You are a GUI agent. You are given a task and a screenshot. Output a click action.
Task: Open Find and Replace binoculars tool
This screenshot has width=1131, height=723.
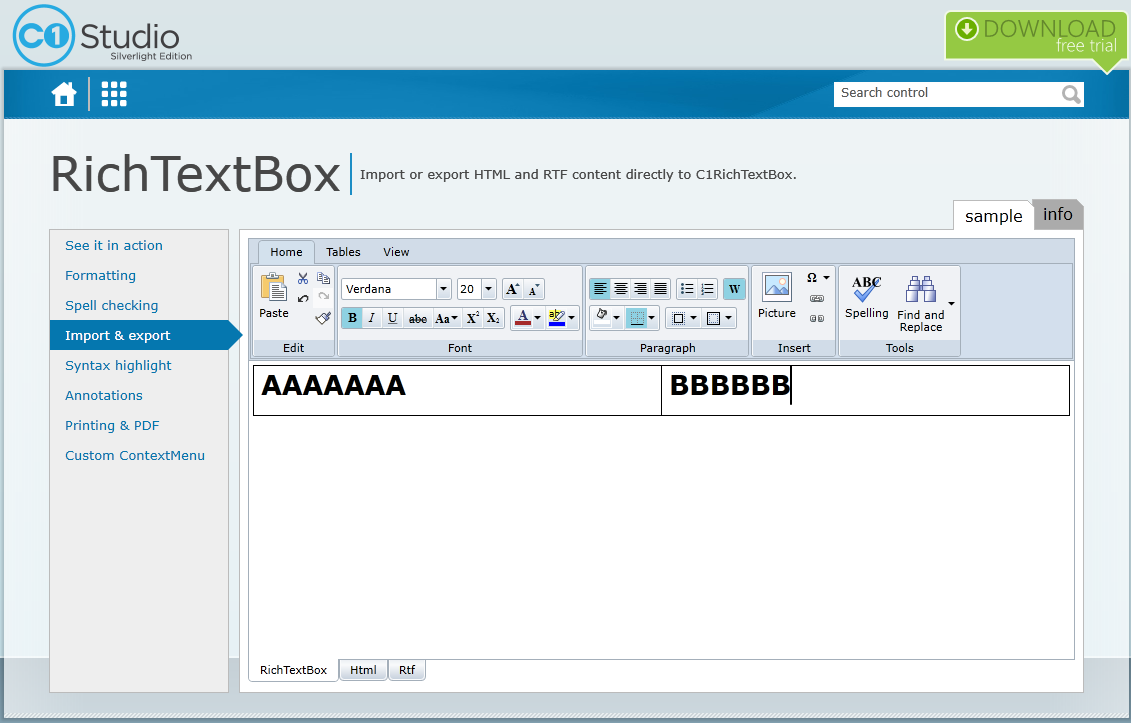tap(921, 303)
